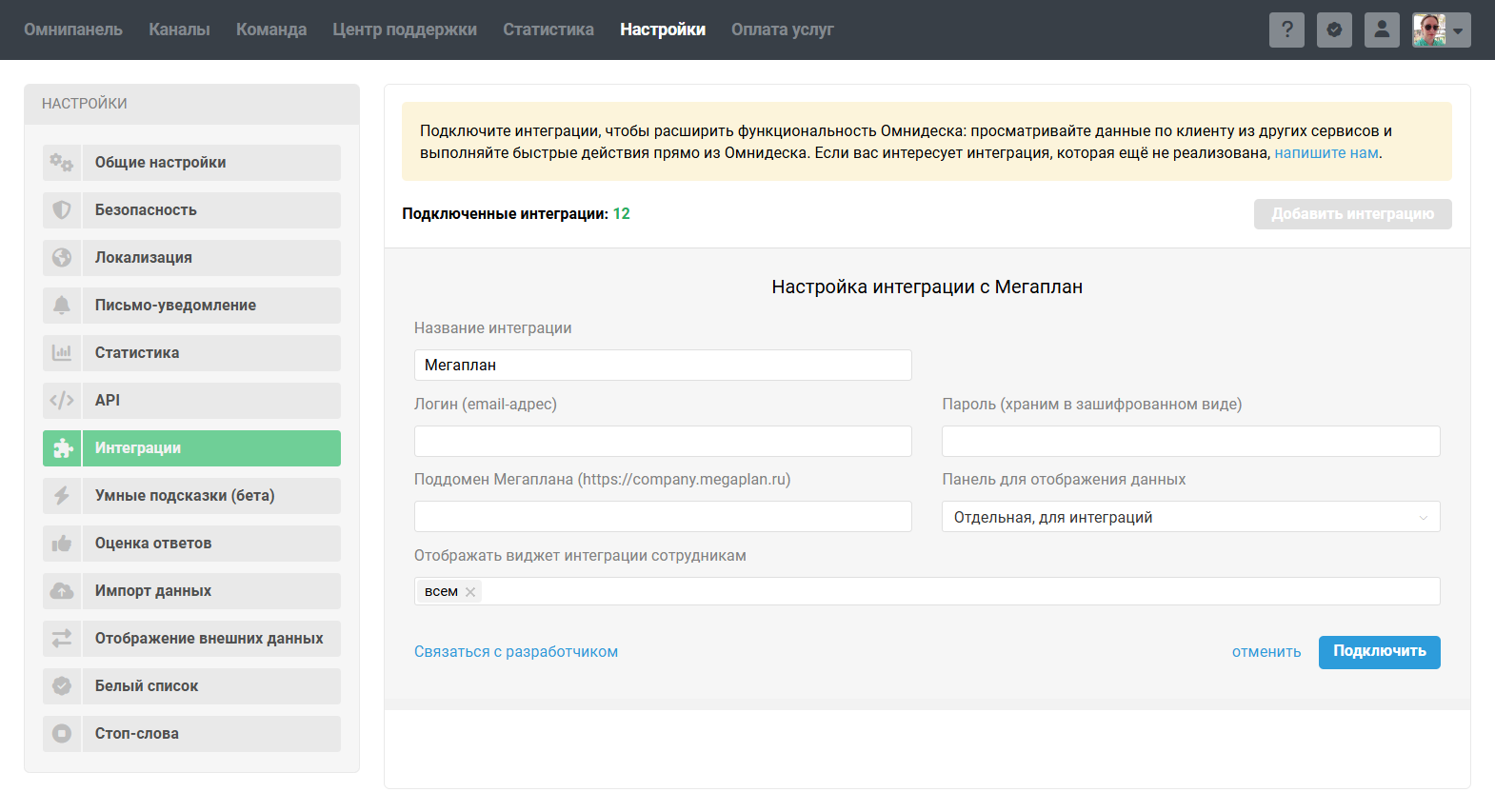Image resolution: width=1495 pixels, height=812 pixels.
Task: Click the checkmark badge icon in header
Action: (1334, 30)
